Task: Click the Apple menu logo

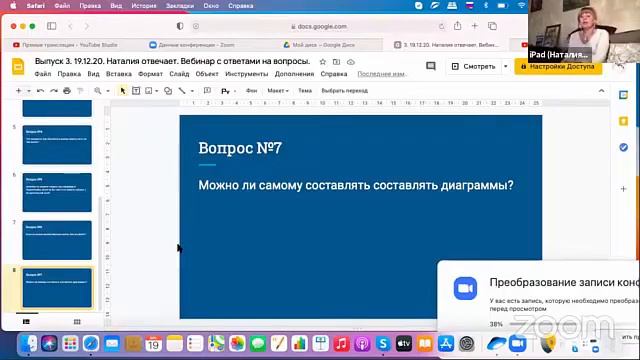Action: point(13,6)
